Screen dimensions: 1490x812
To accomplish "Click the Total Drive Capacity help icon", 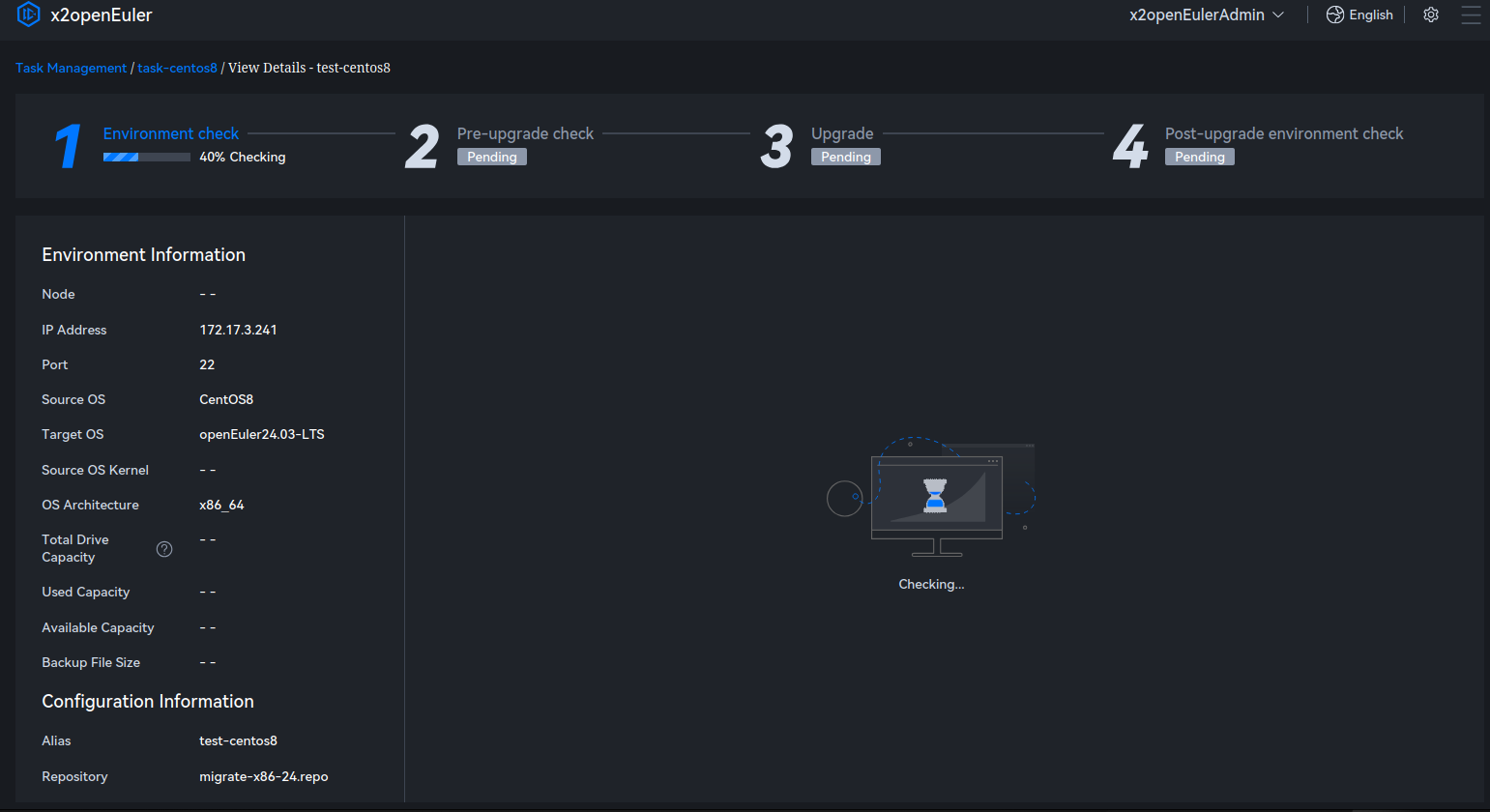I will coord(164,549).
